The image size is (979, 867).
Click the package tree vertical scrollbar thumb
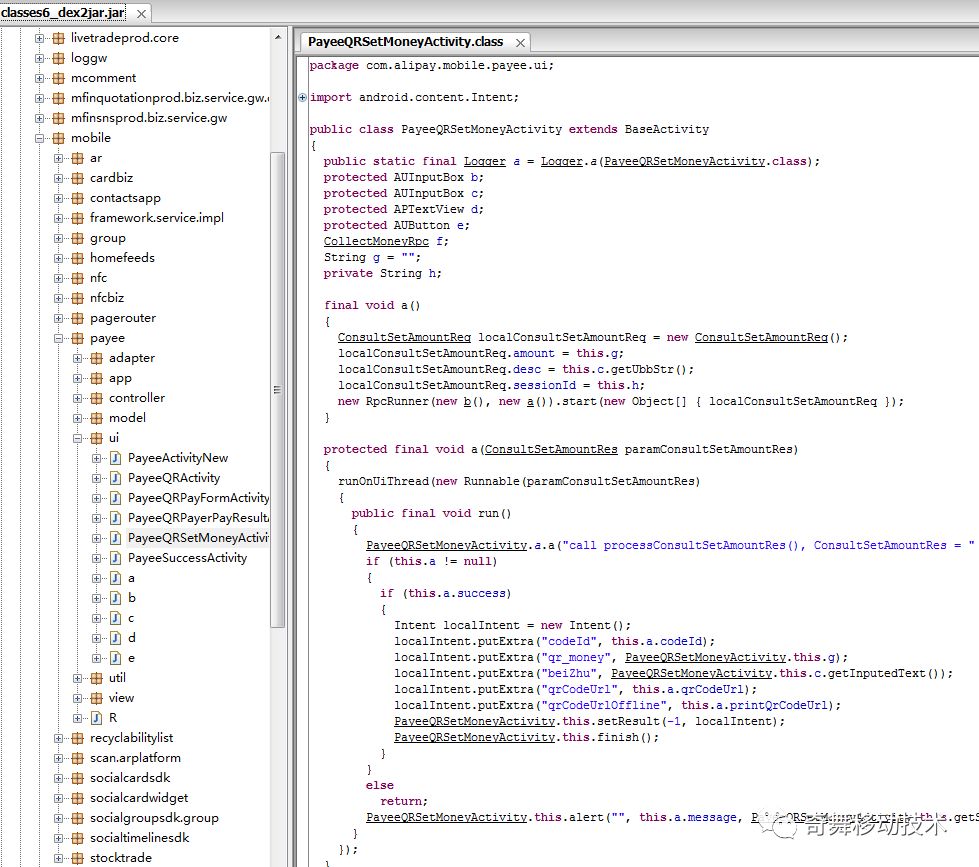(x=278, y=389)
